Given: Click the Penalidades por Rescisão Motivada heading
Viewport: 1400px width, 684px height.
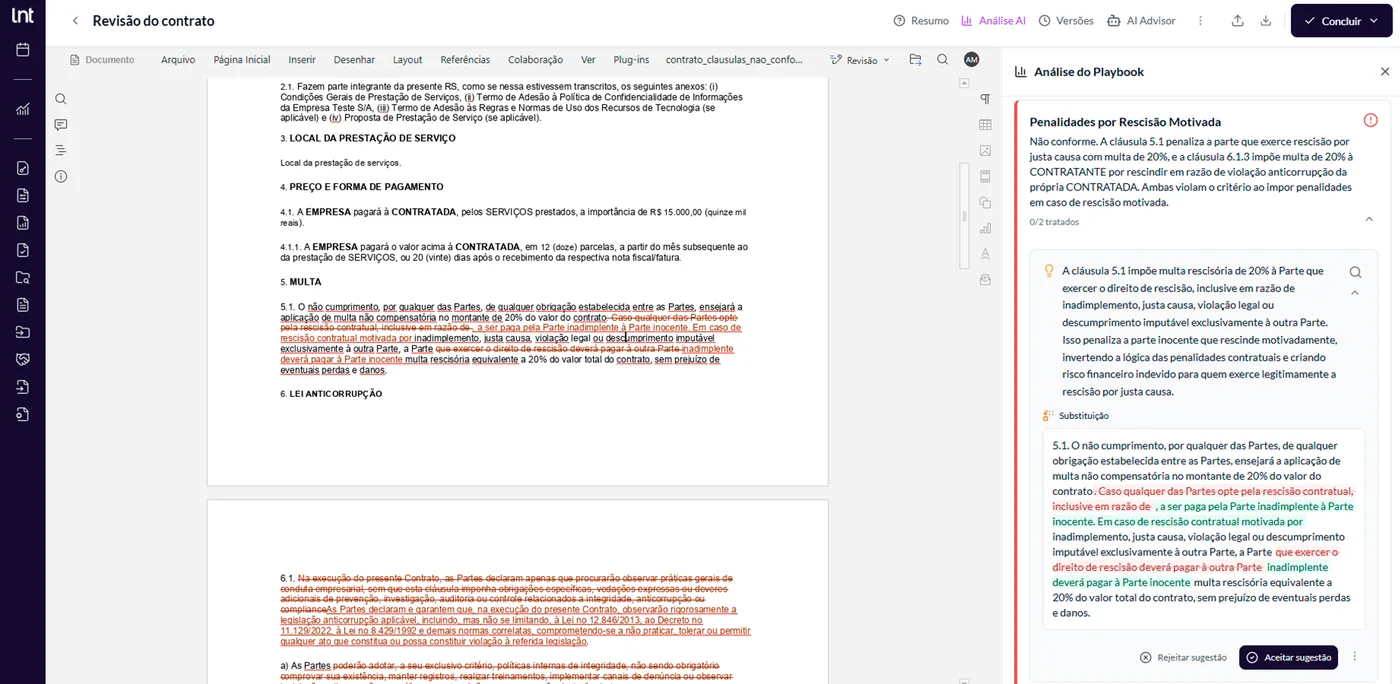Looking at the screenshot, I should point(1125,121).
